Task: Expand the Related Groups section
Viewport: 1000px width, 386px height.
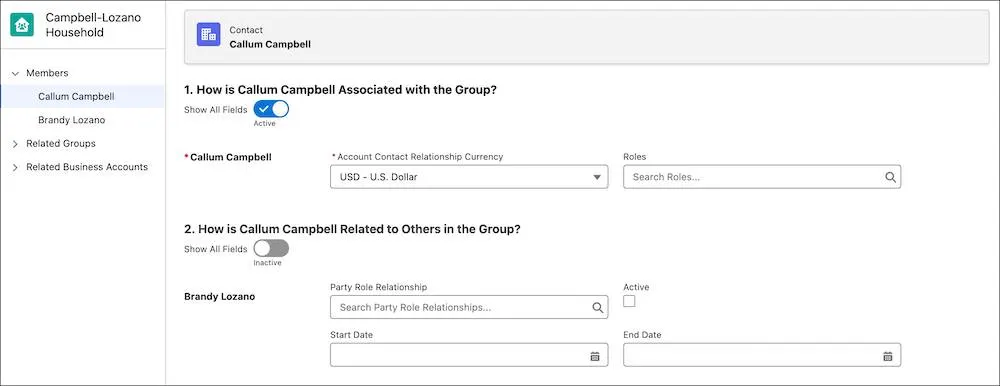Action: click(15, 144)
